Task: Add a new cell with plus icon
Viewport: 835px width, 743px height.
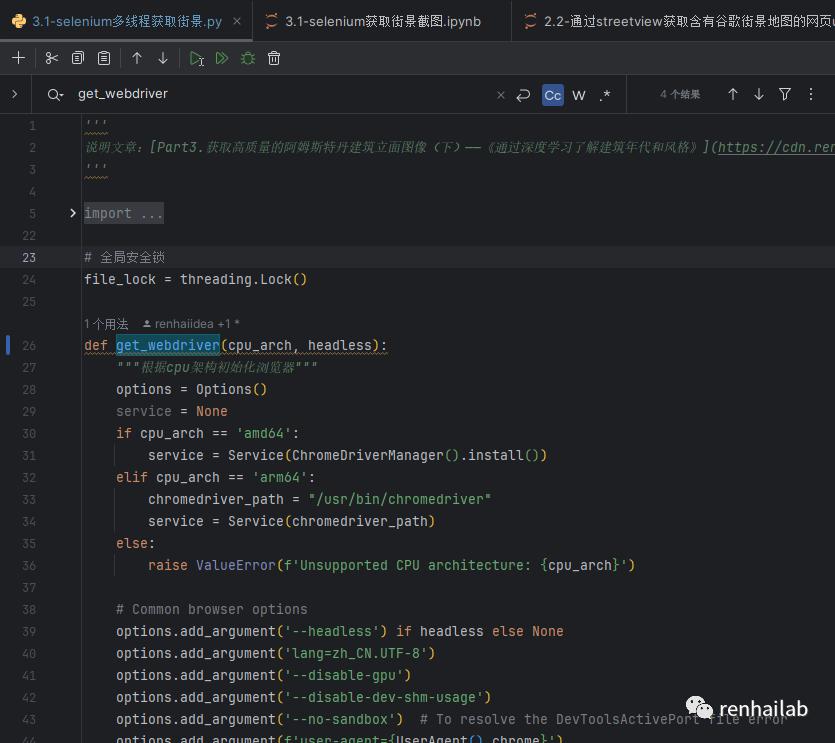Action: 19,58
